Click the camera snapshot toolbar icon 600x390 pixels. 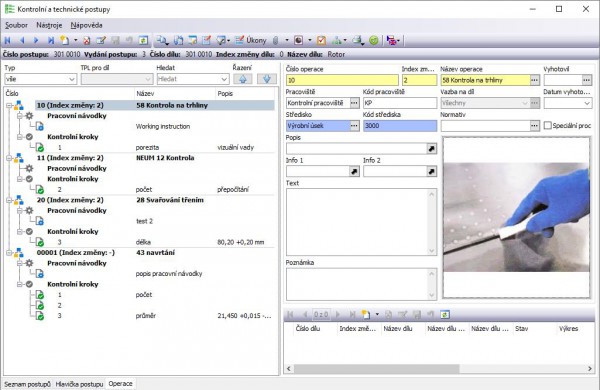298,40
